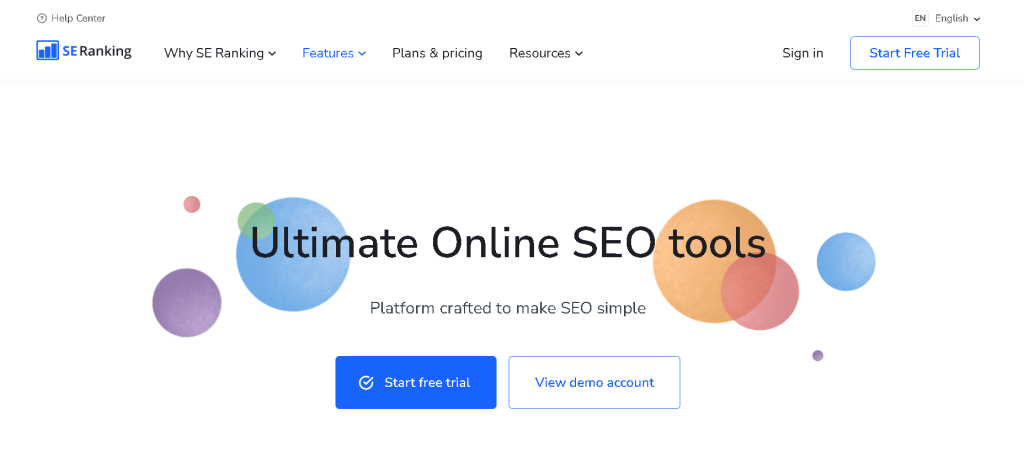Click the blue Start free trial button
Screen dimensions: 1024x452
[x=416, y=382]
